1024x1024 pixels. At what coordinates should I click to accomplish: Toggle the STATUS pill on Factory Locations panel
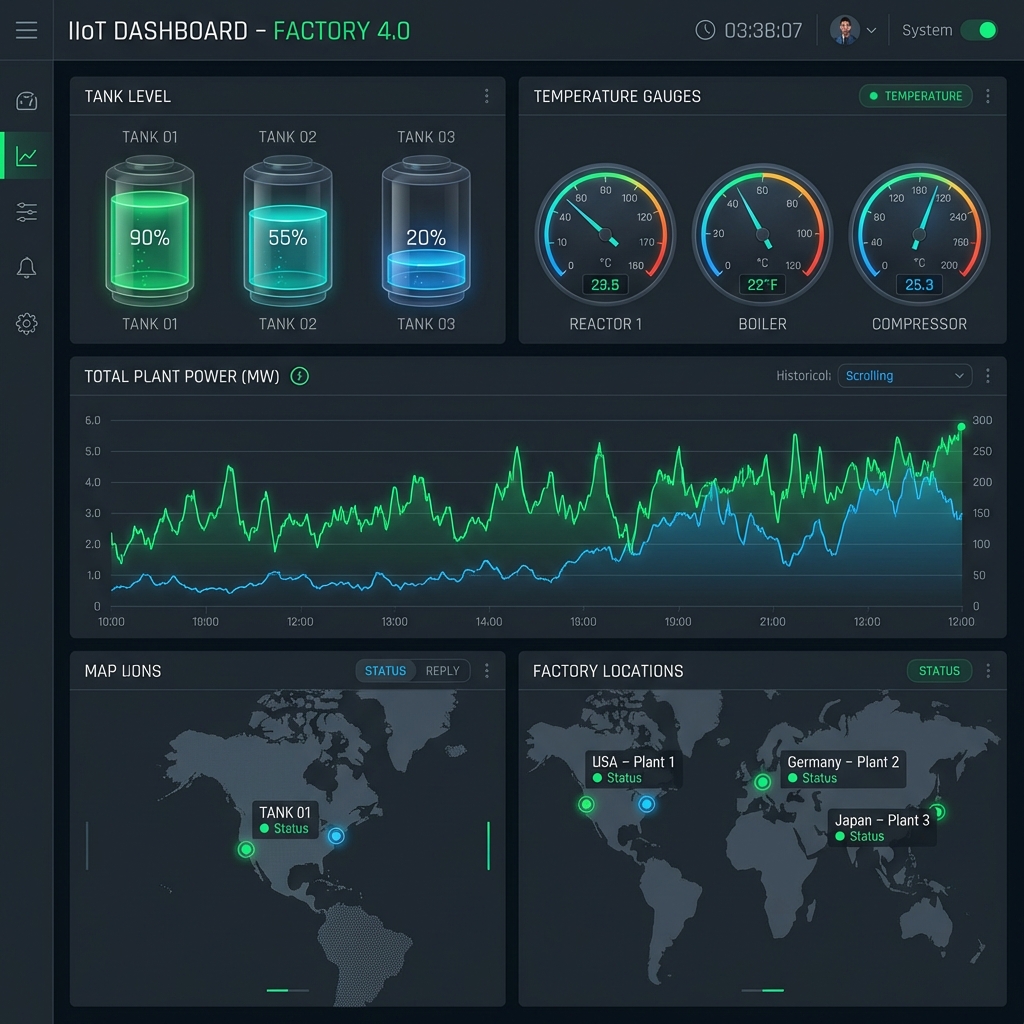pos(939,671)
